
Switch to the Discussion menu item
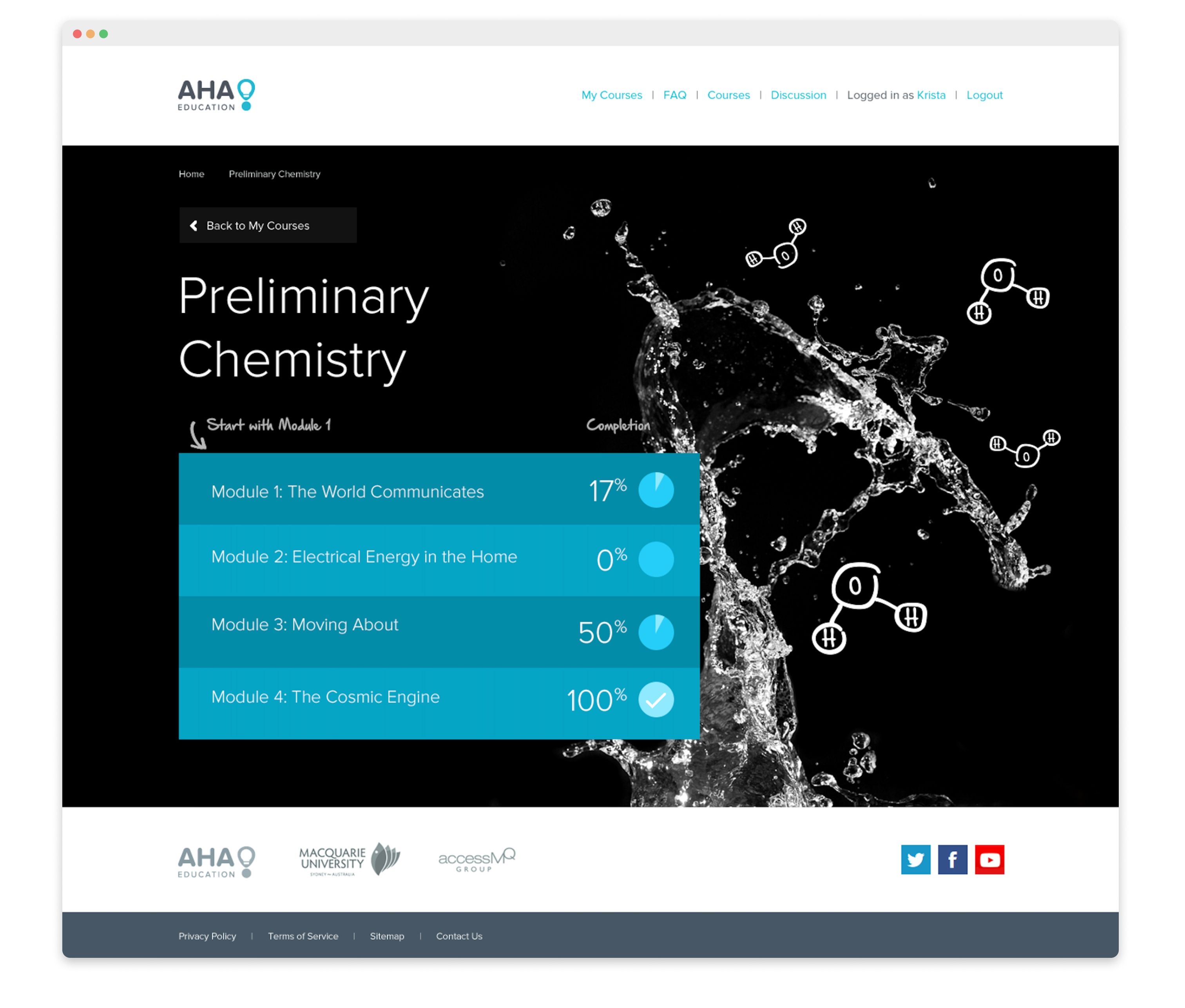798,95
